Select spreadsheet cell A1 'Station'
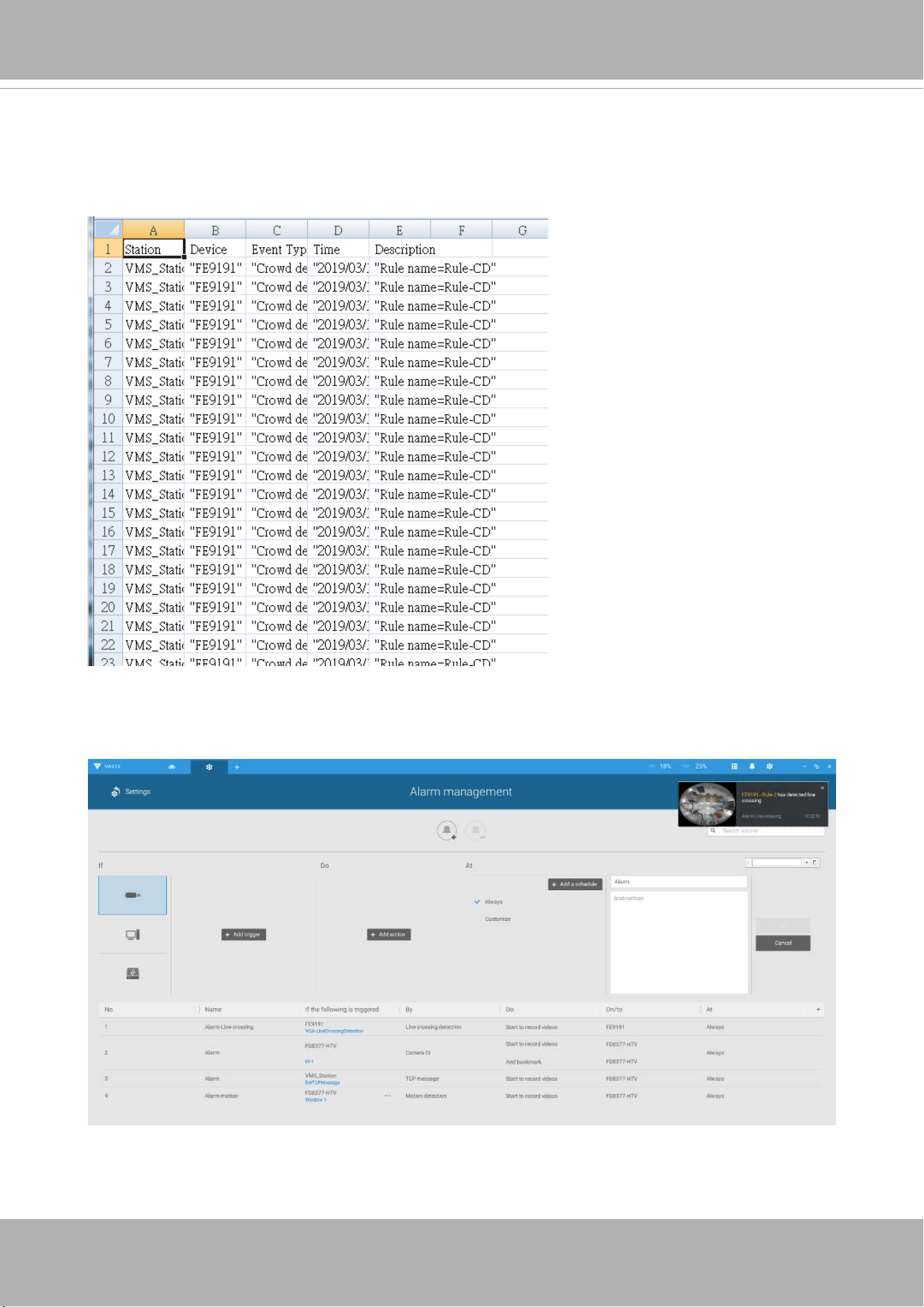 click(x=154, y=249)
